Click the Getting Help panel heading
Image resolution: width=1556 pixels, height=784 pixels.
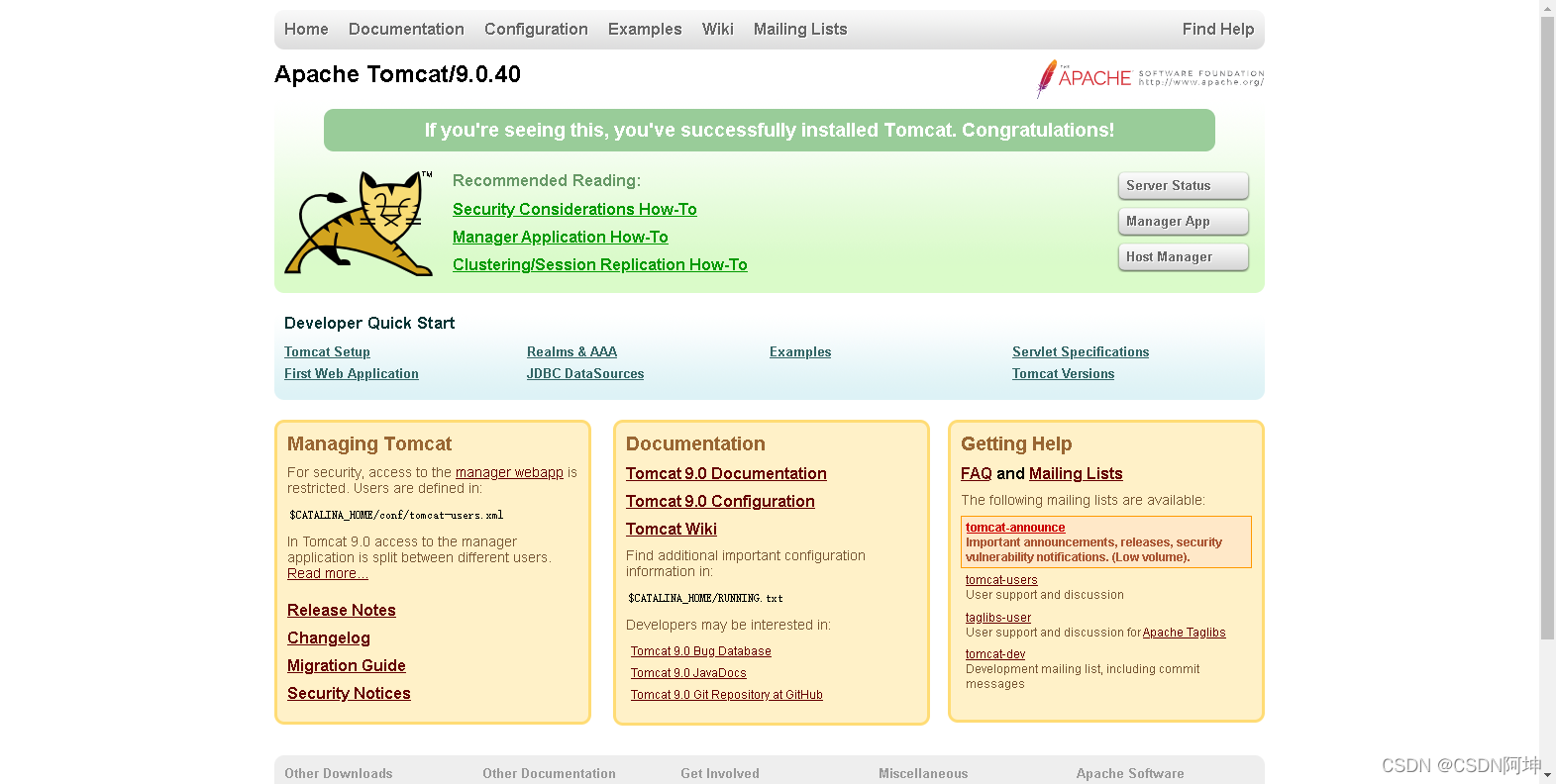tap(1016, 444)
